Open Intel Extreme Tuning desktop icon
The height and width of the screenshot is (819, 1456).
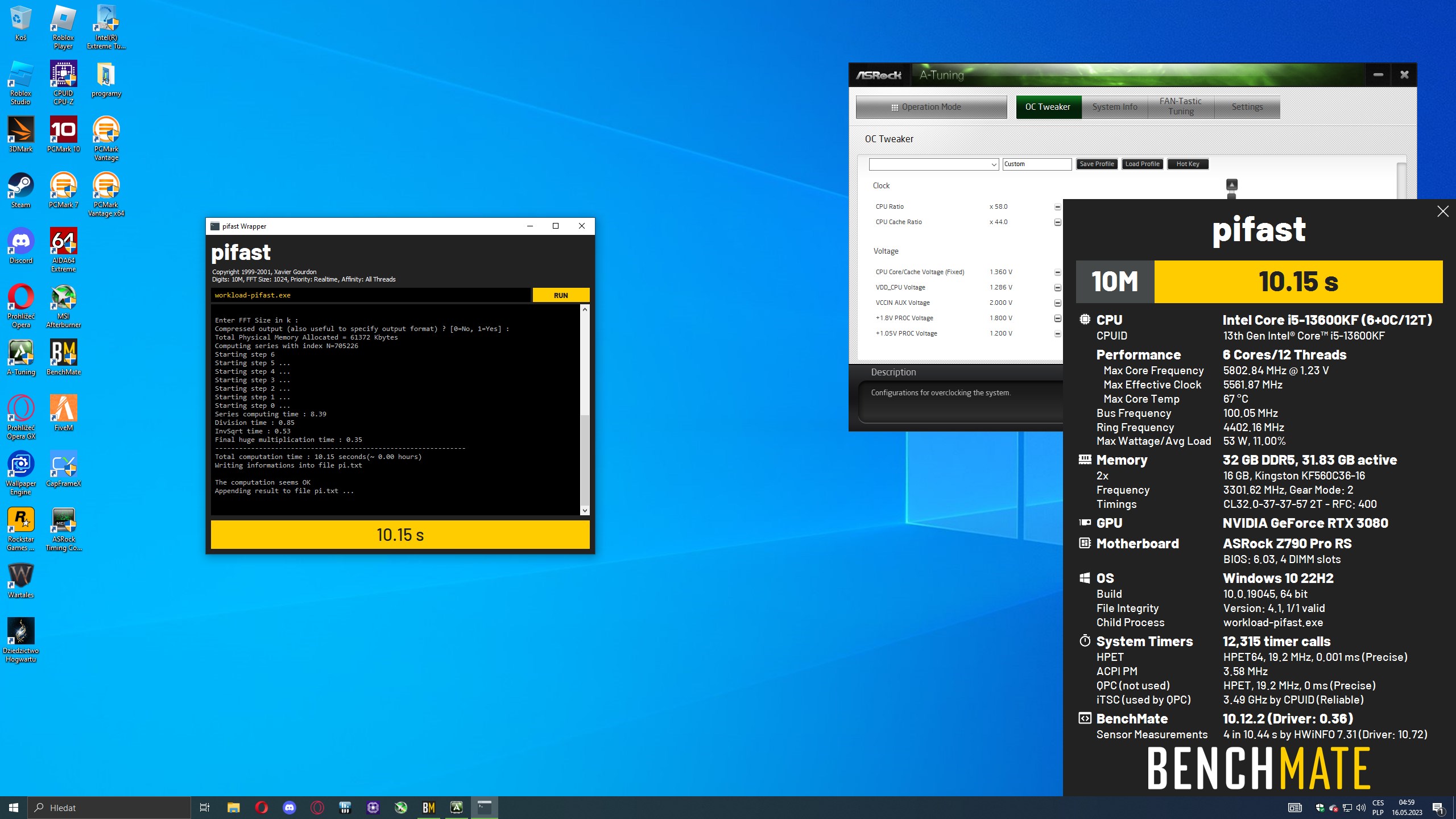click(x=106, y=27)
